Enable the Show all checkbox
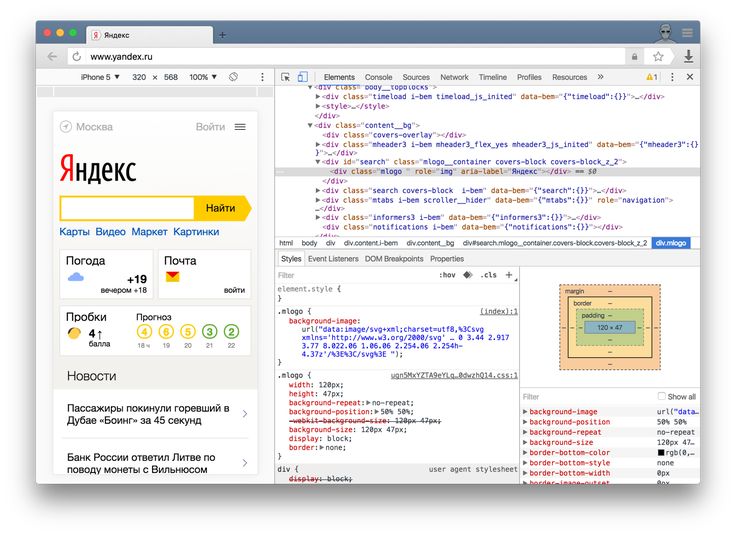 [x=661, y=396]
